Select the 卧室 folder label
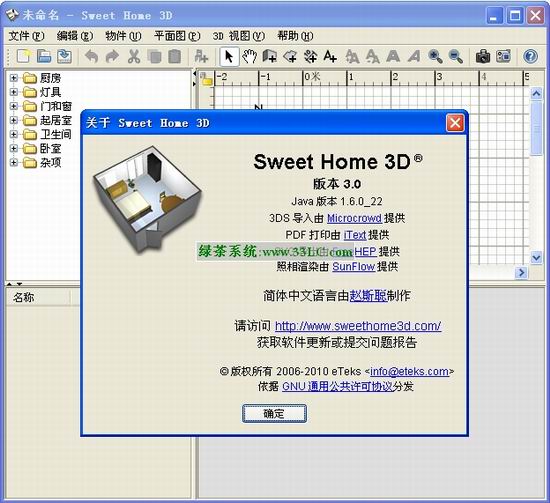The height and width of the screenshot is (503, 550). click(51, 148)
